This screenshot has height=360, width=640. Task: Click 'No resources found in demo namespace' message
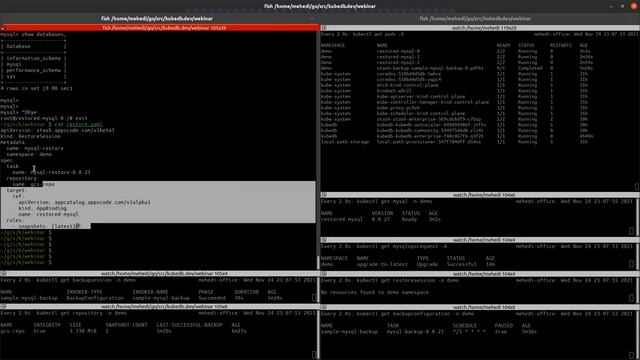pyautogui.click(x=375, y=292)
